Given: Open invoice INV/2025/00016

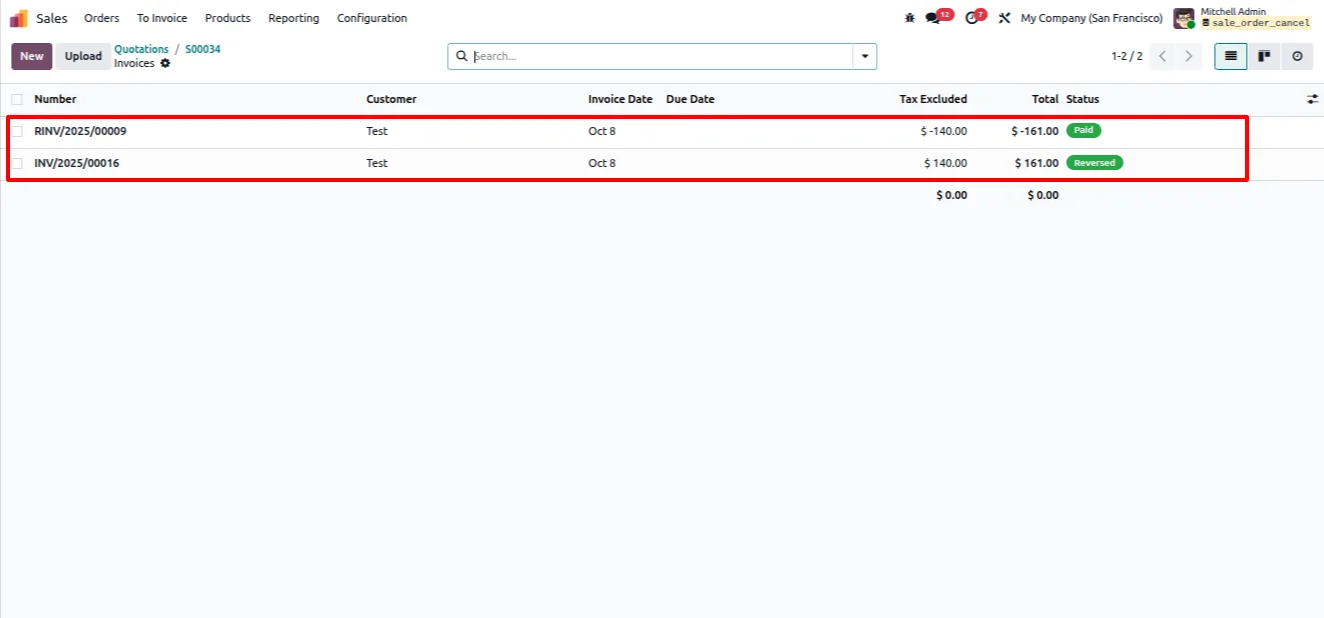Looking at the screenshot, I should pyautogui.click(x=76, y=163).
